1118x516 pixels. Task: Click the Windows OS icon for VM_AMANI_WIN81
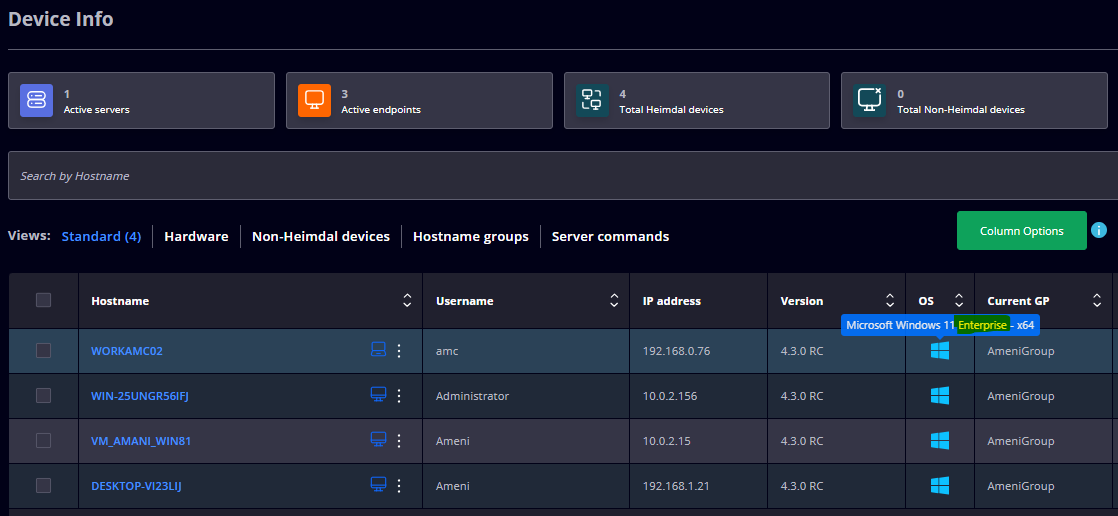[940, 441]
